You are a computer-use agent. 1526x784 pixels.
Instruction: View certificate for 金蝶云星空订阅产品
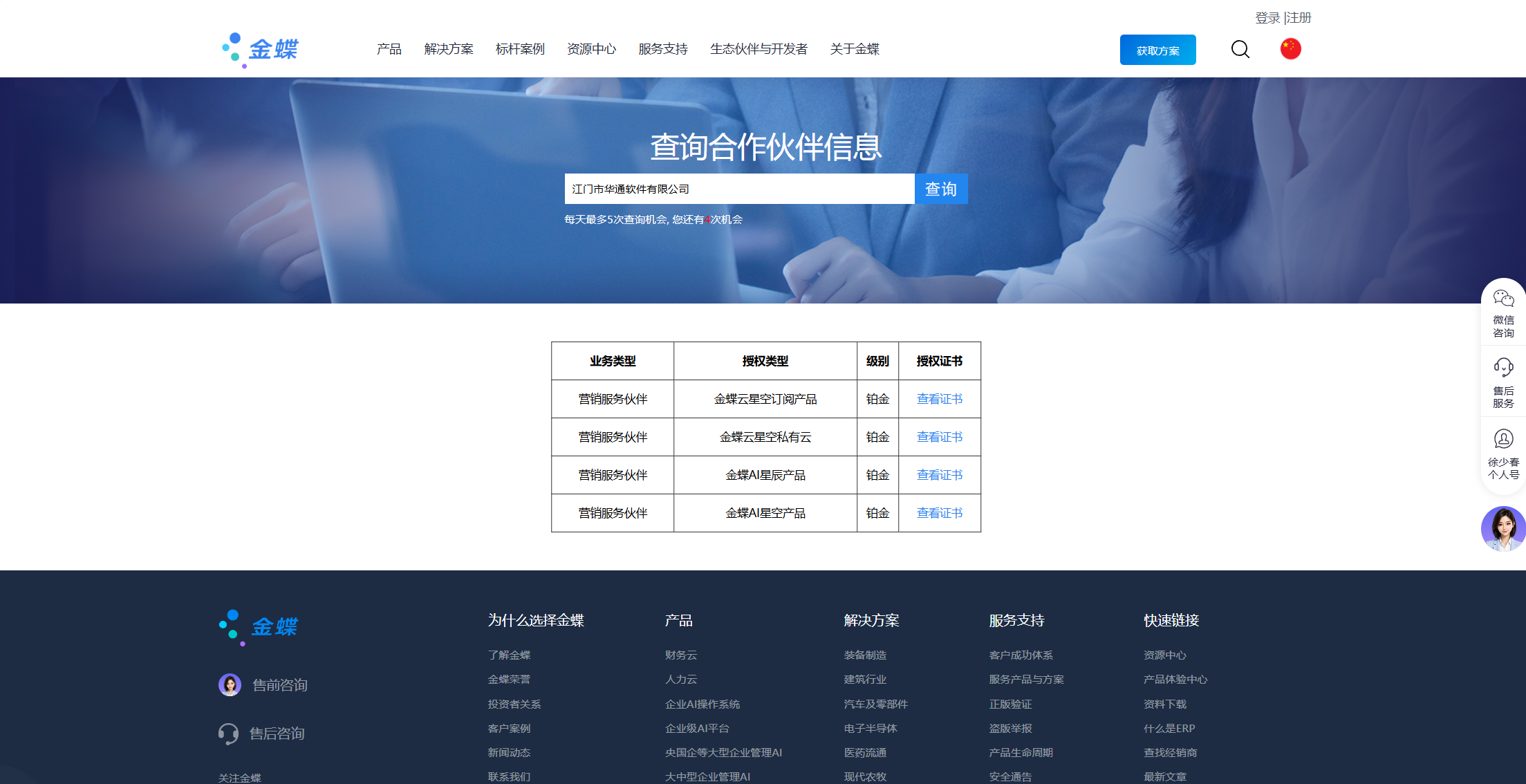click(x=939, y=399)
